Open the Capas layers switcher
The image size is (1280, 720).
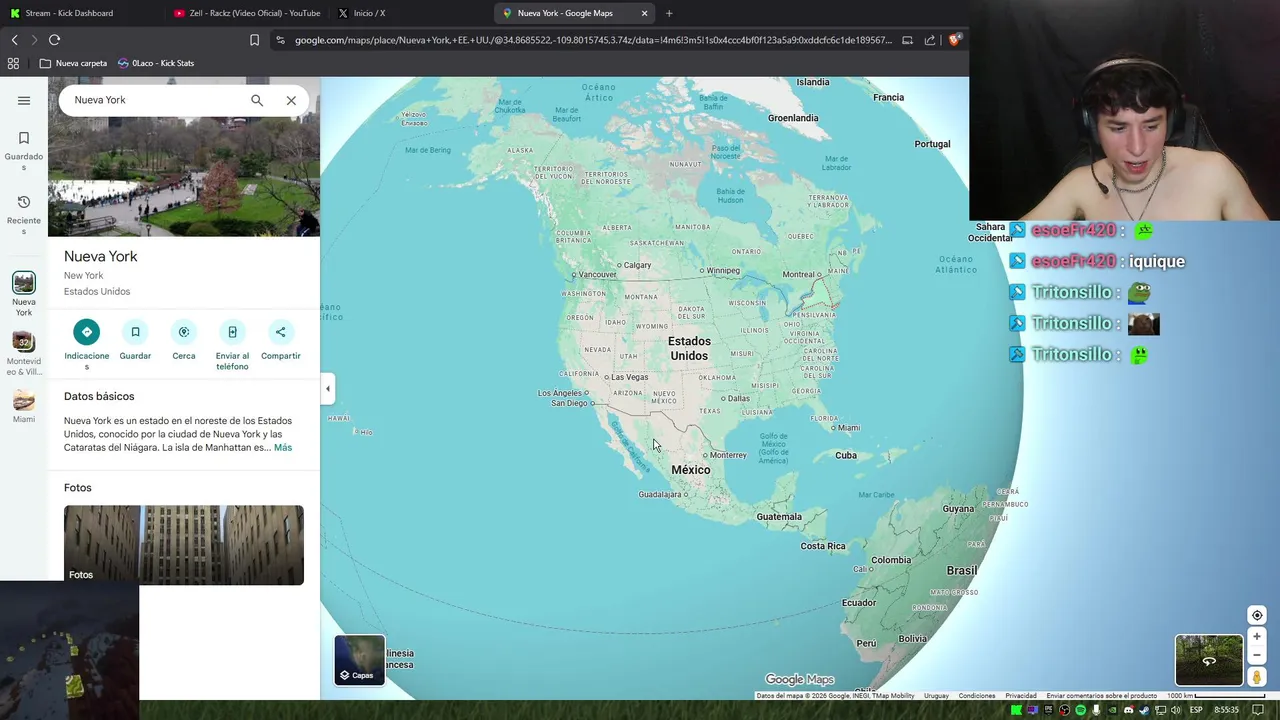(359, 661)
